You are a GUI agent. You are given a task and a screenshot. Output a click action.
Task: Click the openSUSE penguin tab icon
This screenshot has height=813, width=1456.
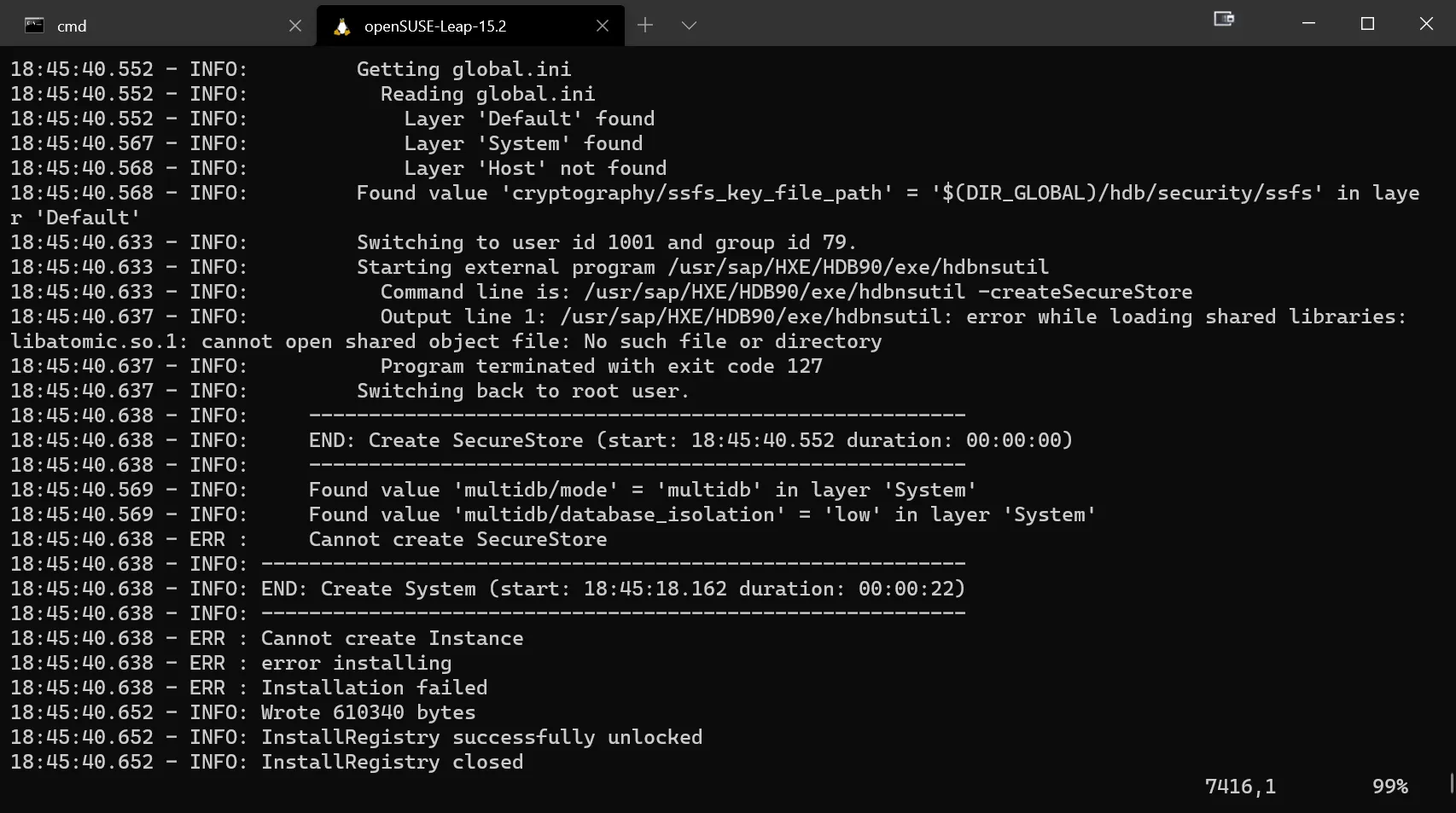pos(342,26)
